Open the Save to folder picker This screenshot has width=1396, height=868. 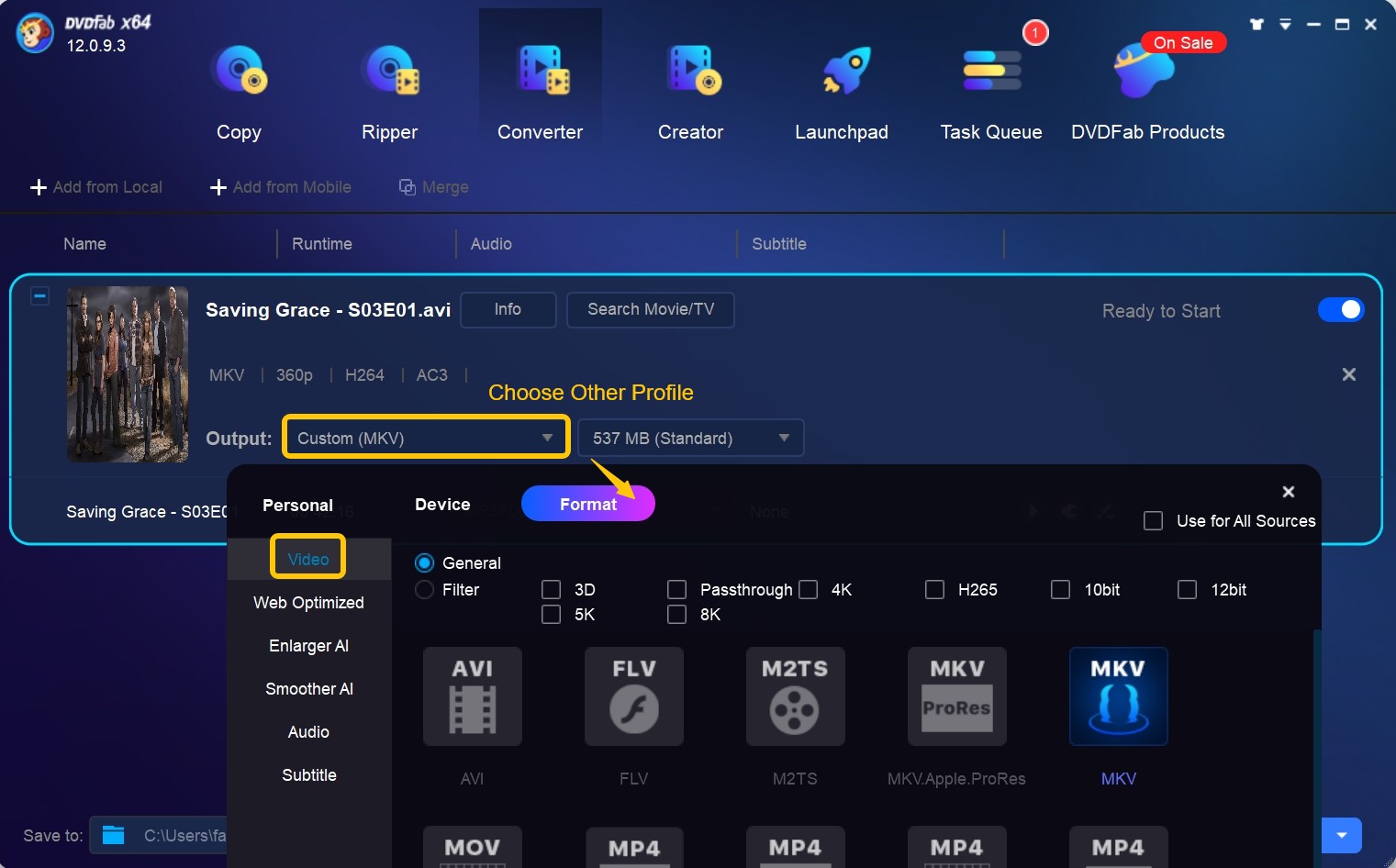[114, 836]
